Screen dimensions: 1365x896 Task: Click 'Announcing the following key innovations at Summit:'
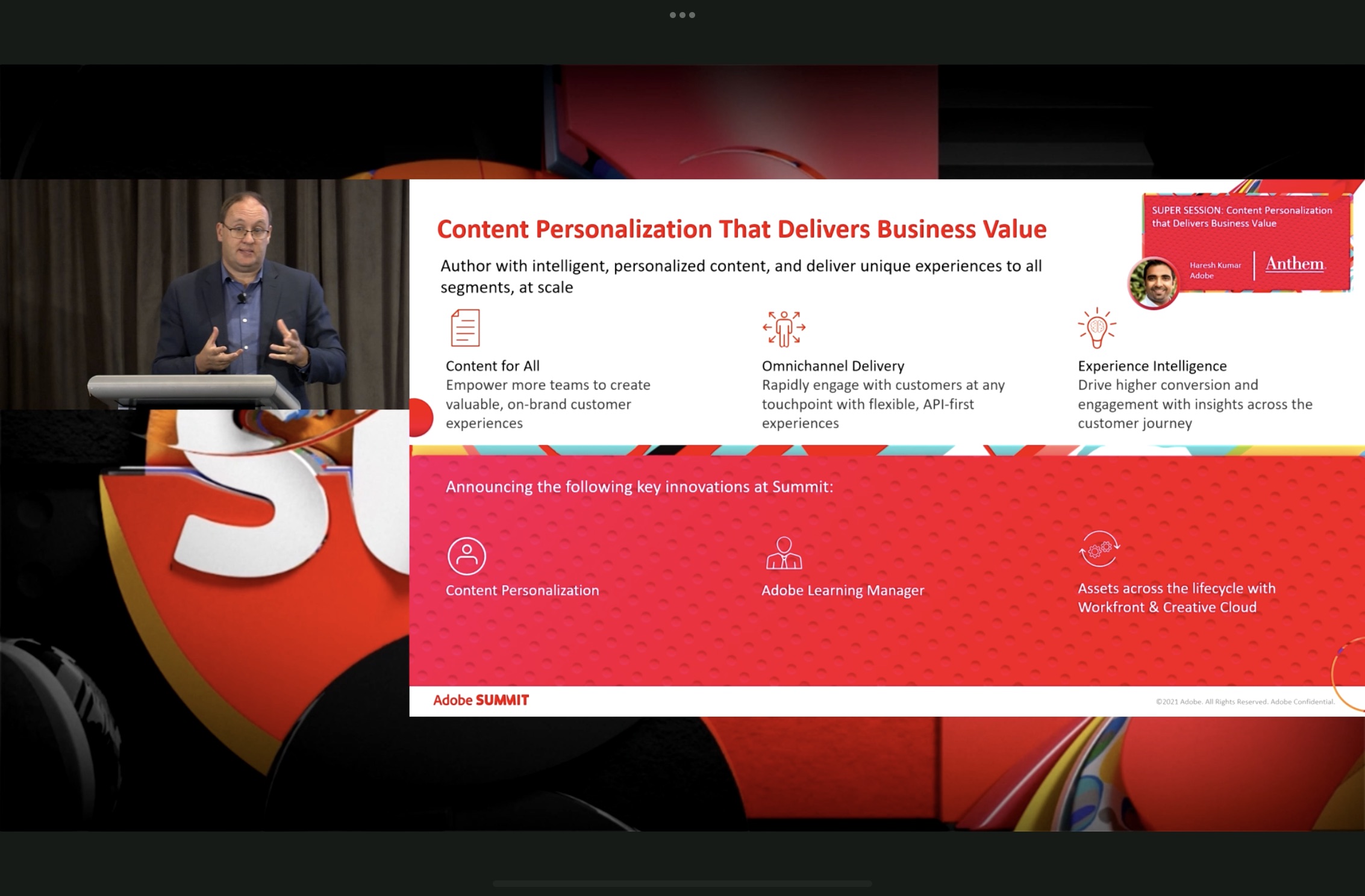[x=639, y=487]
